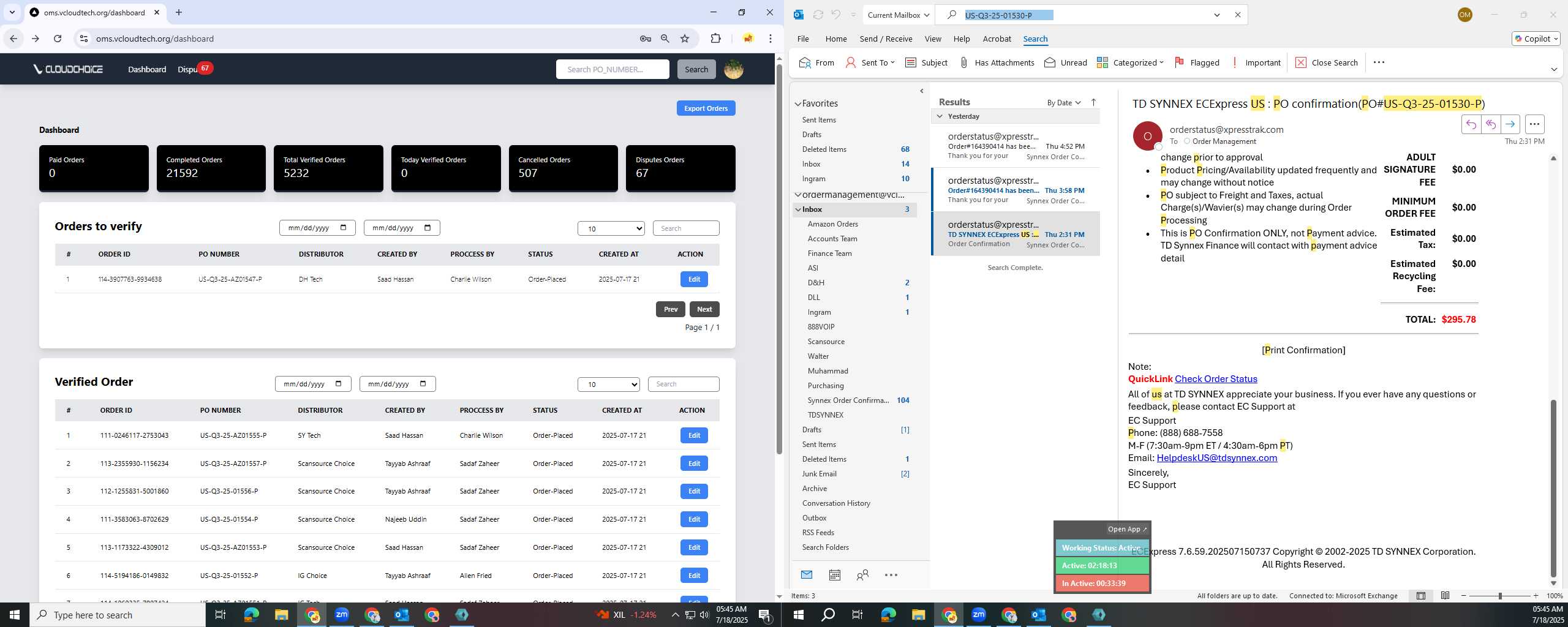Viewport: 1568px width, 627px height.
Task: Expand Outlook search options dropdown arrow
Action: 1217,15
